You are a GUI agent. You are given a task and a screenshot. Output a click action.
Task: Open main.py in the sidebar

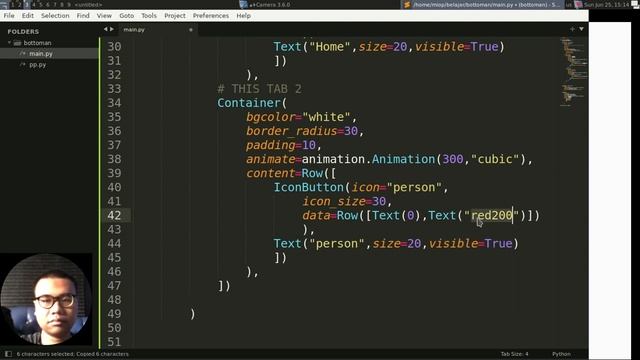point(41,53)
